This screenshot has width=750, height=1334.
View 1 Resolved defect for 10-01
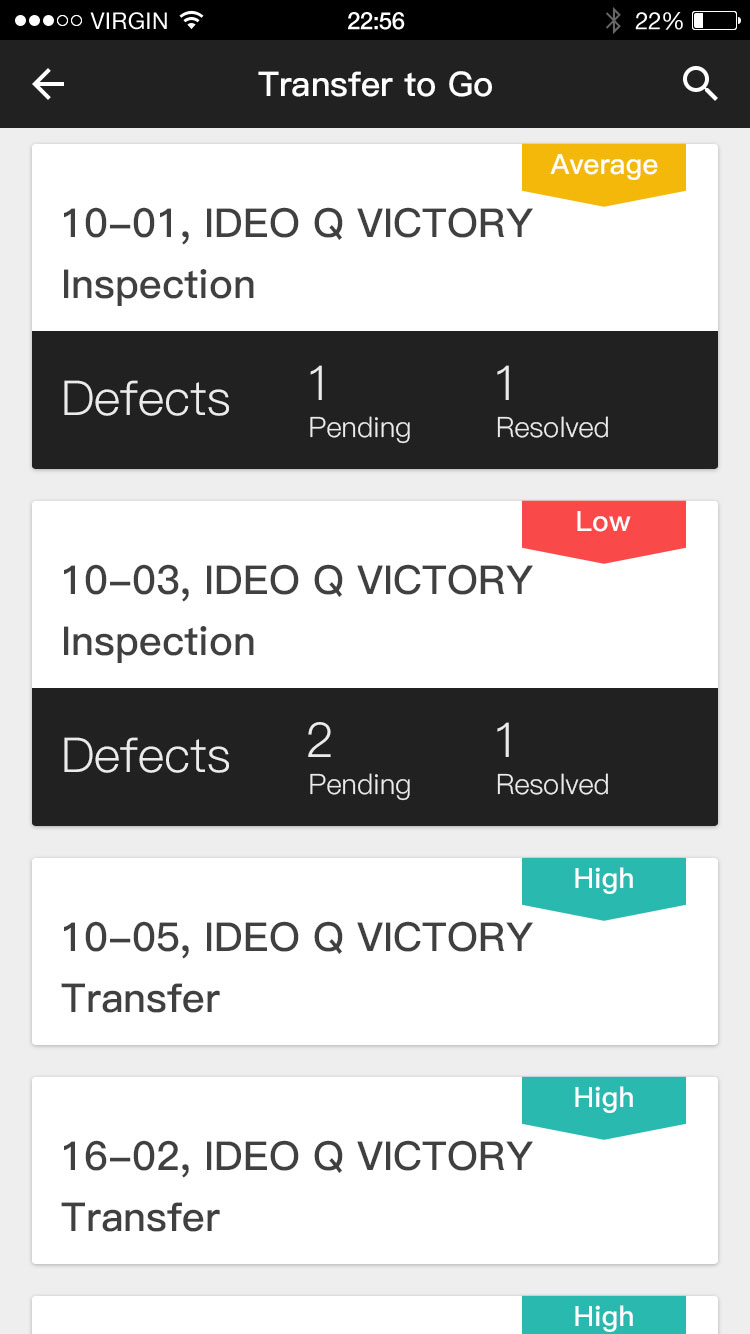click(552, 402)
